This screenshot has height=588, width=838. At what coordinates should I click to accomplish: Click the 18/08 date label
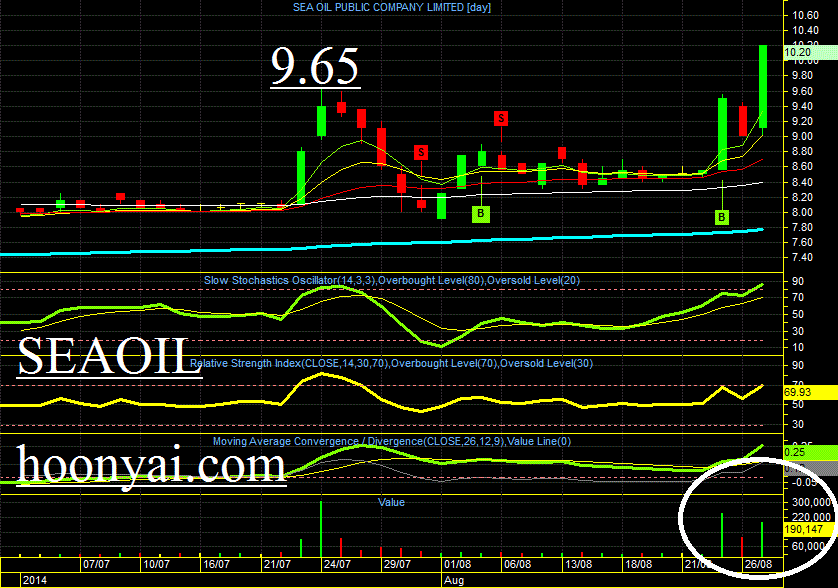[x=638, y=564]
